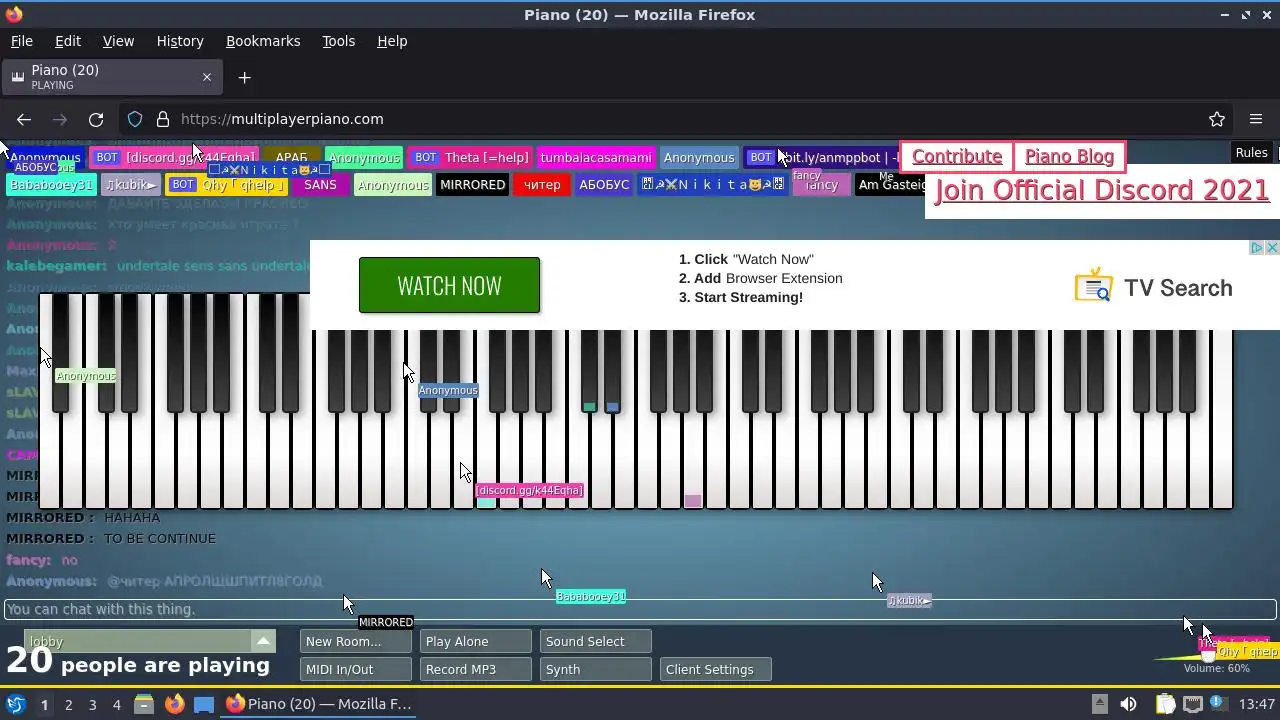Viewport: 1280px width, 720px height.
Task: Open the network tray icon
Action: pos(1191,704)
